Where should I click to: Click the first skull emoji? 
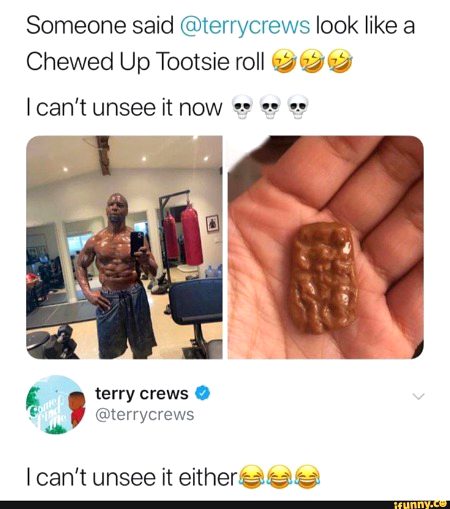point(242,107)
